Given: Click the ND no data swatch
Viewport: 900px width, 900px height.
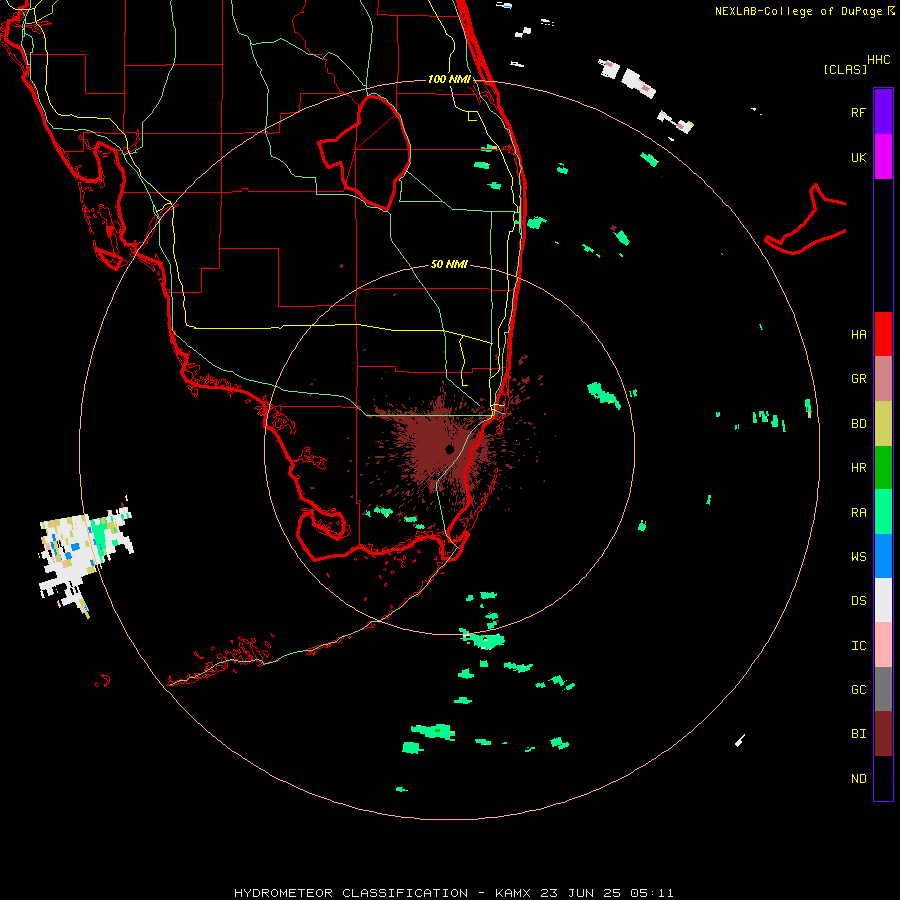Looking at the screenshot, I should [883, 778].
